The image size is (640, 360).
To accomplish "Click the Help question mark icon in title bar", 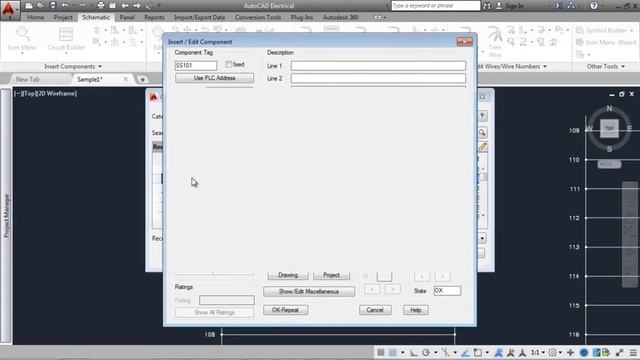I will (x=594, y=6).
